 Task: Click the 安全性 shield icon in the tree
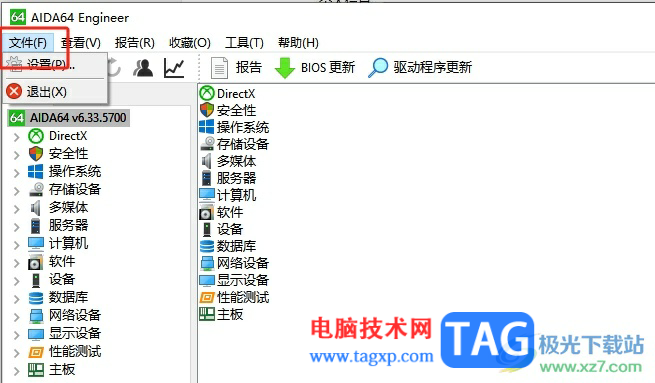point(36,154)
